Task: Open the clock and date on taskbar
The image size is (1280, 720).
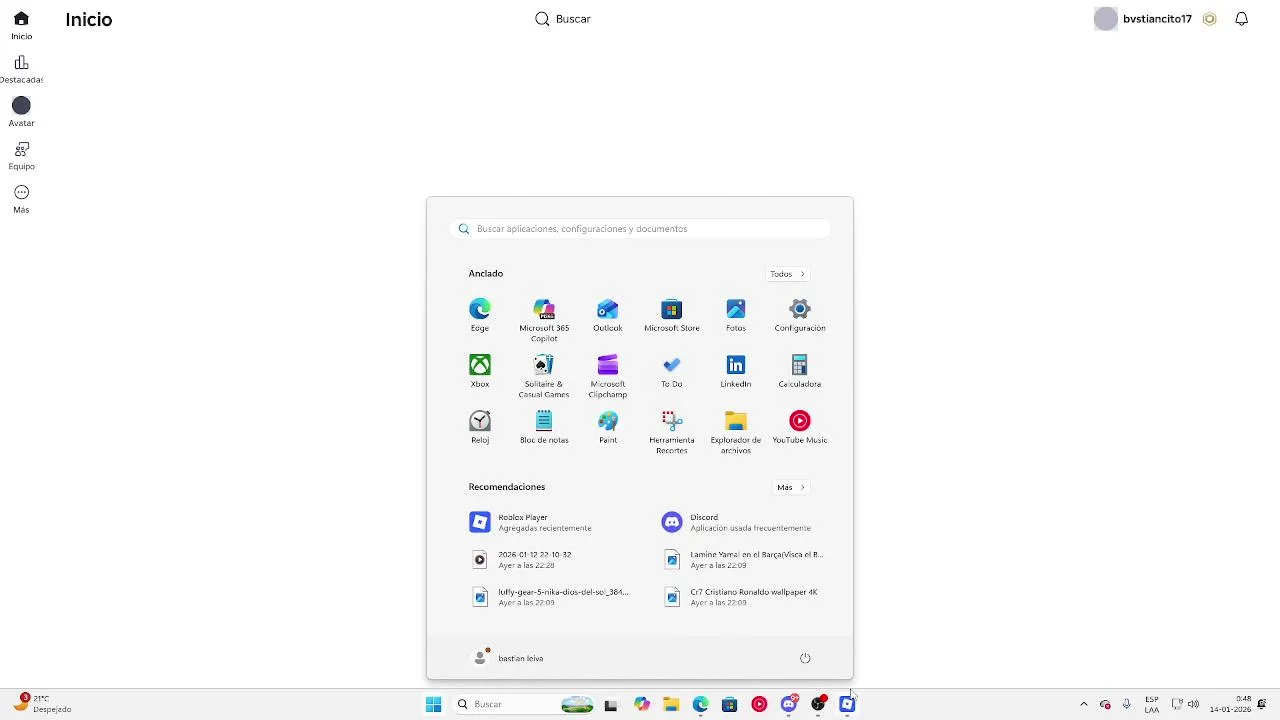Action: point(1230,704)
